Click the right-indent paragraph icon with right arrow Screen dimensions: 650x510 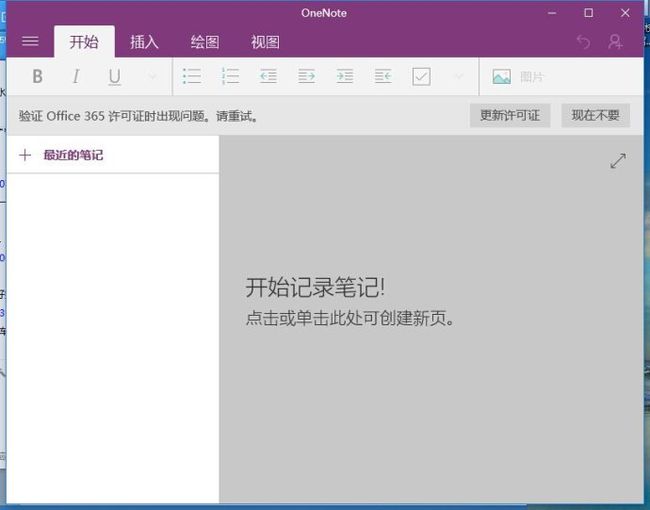pos(344,76)
